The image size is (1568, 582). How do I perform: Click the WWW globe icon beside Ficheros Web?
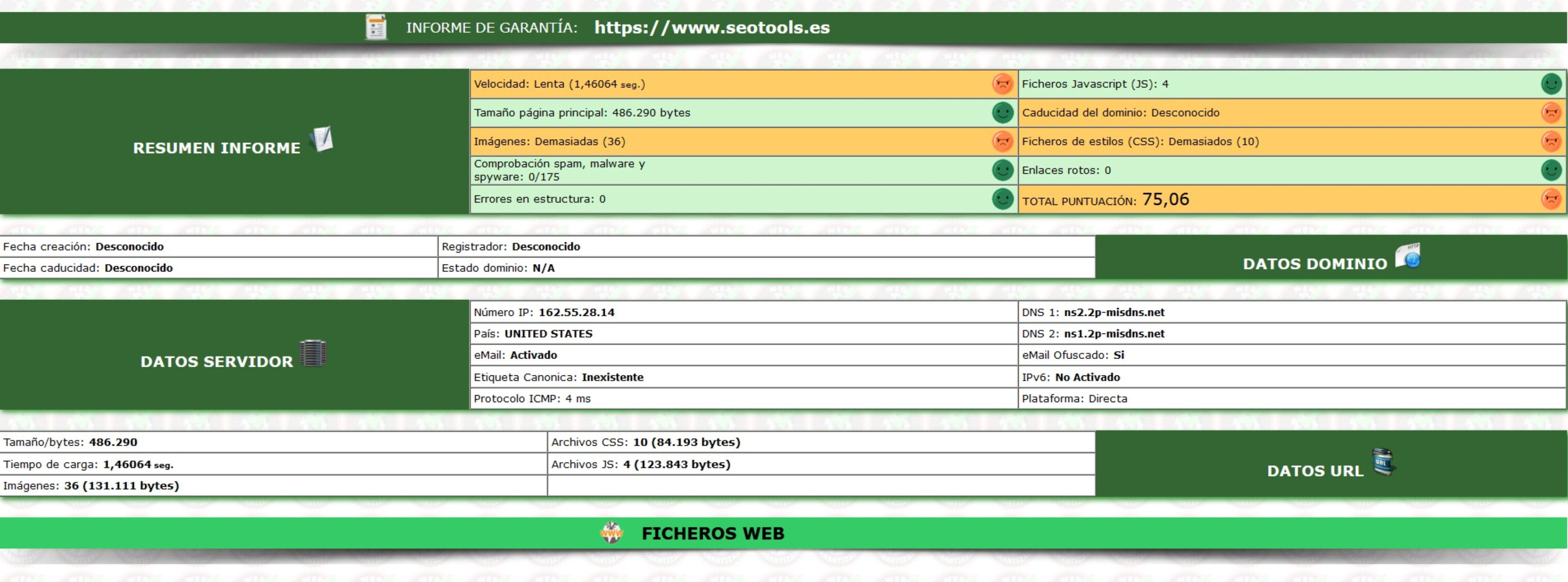click(611, 533)
